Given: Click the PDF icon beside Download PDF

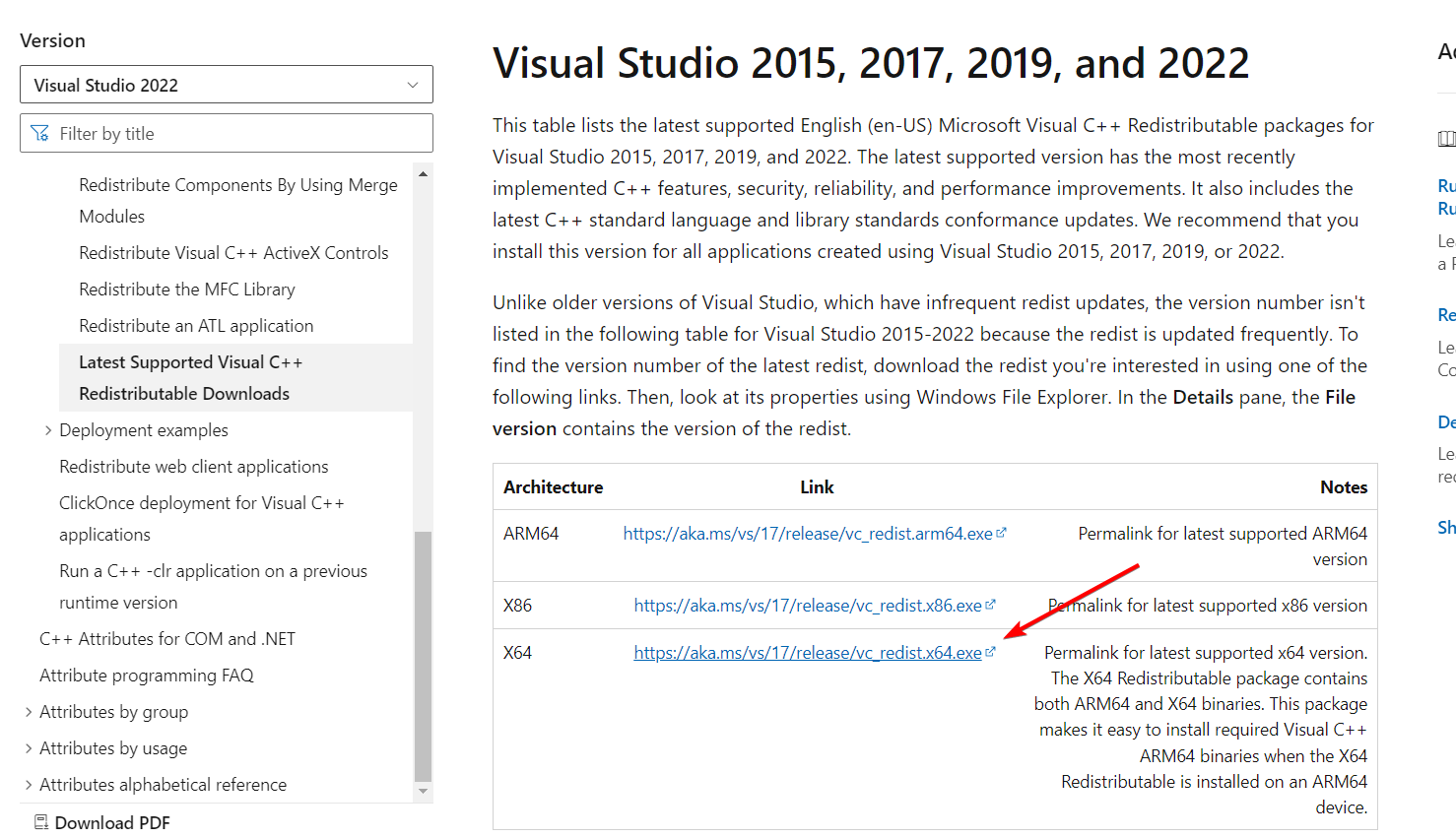Looking at the screenshot, I should coord(41,822).
